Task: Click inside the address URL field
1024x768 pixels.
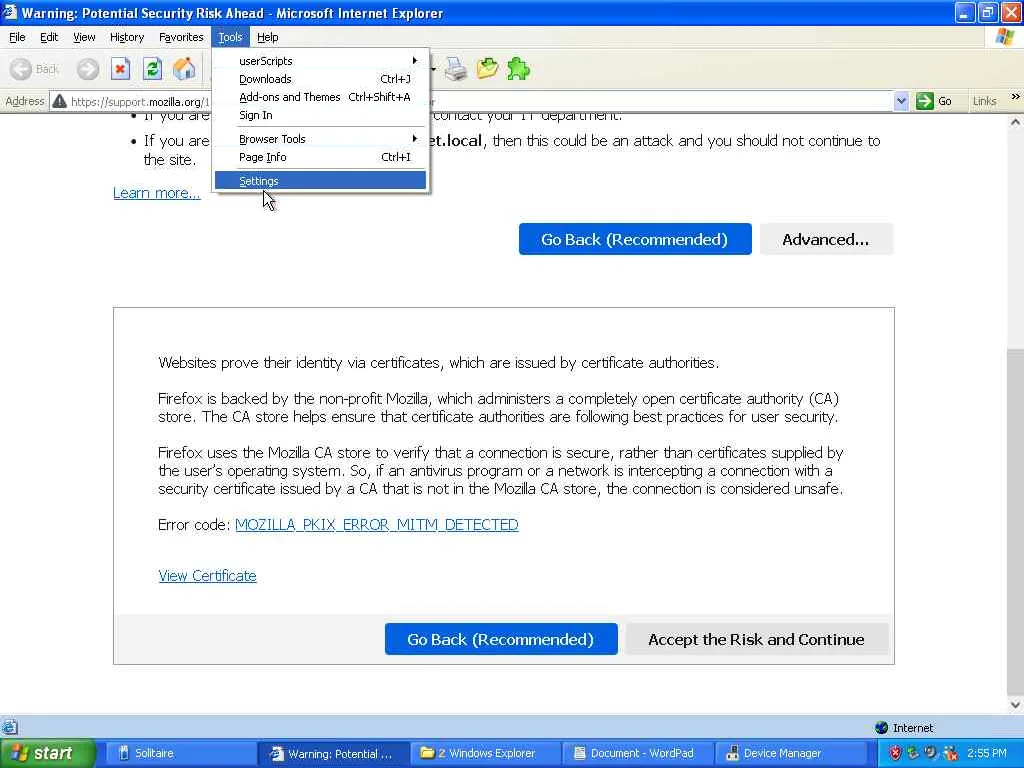Action: click(x=470, y=101)
